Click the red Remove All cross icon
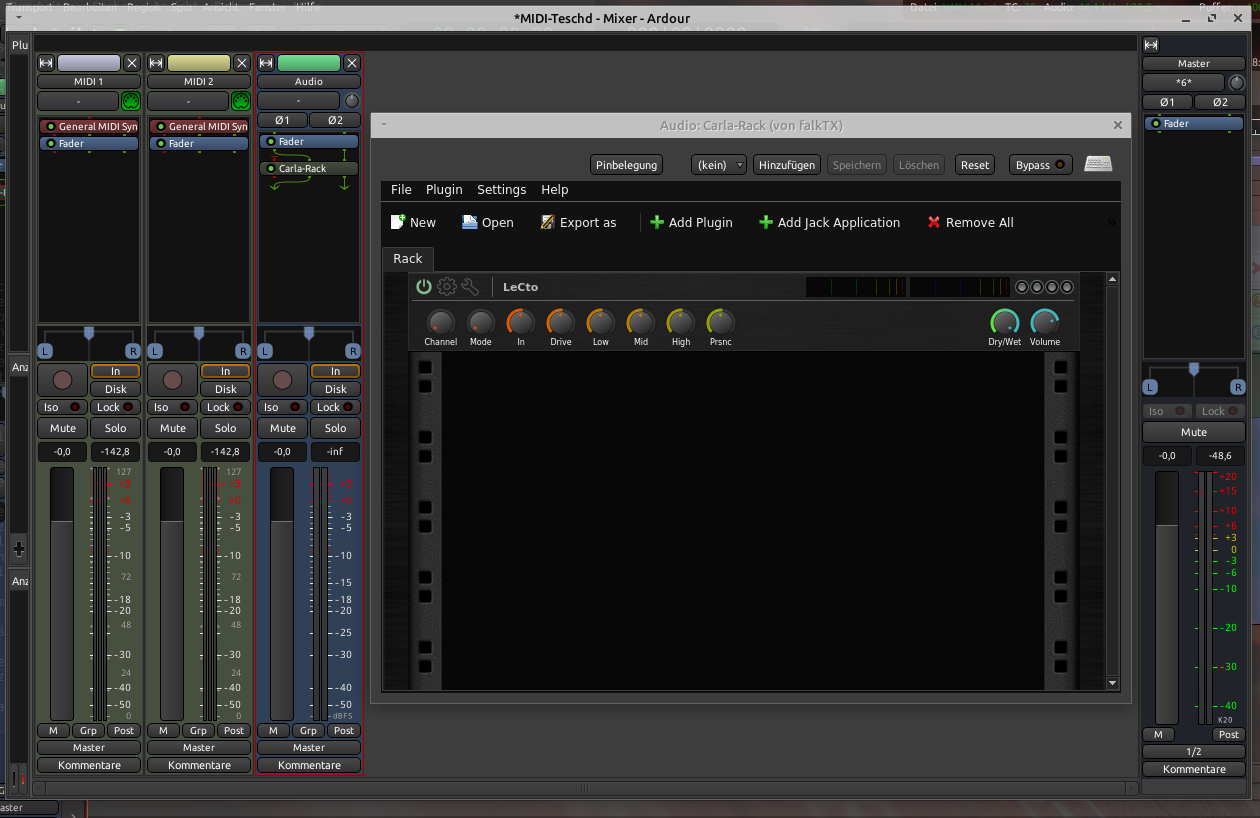This screenshot has width=1260, height=818. pos(934,222)
